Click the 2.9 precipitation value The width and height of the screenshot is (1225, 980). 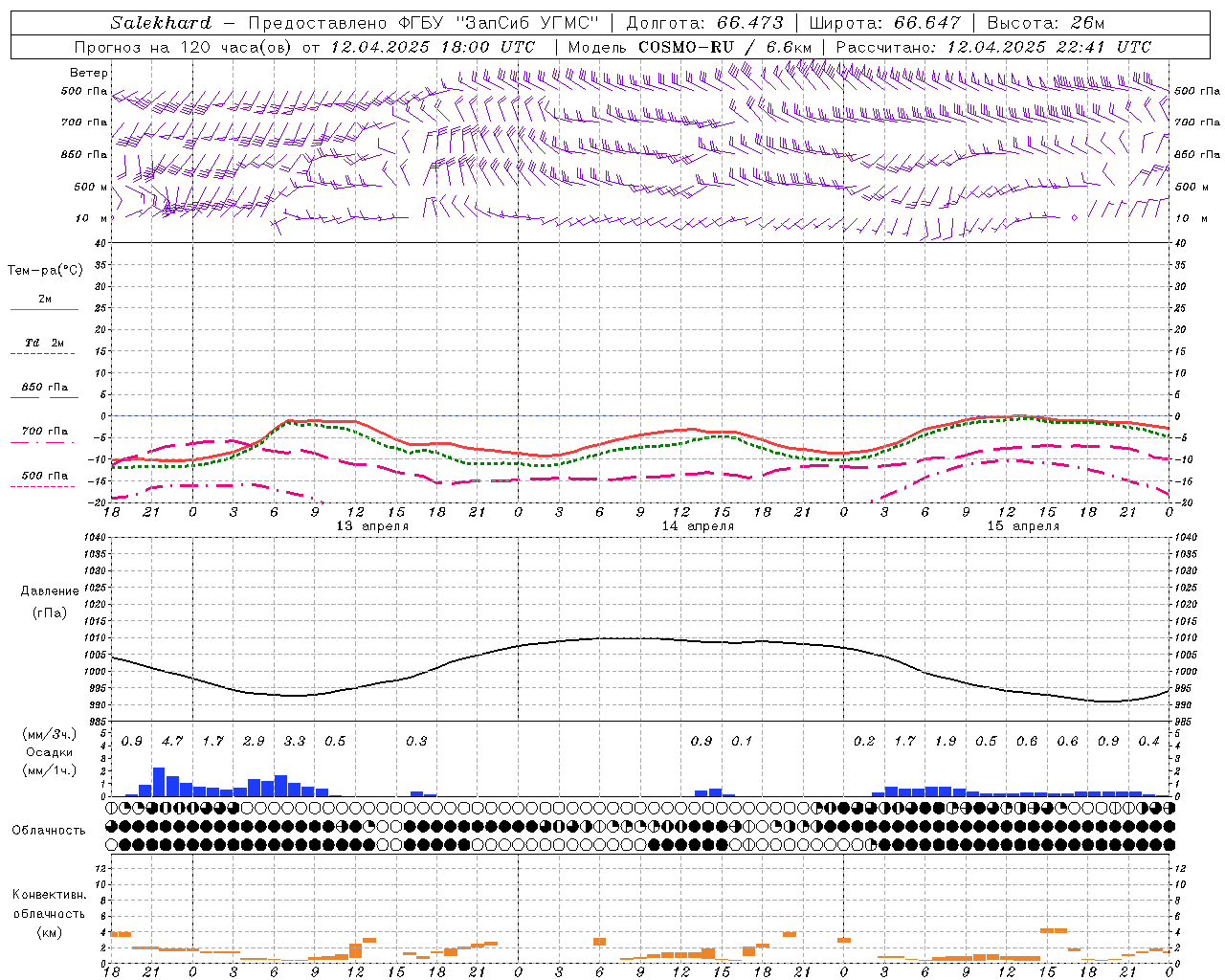(254, 741)
